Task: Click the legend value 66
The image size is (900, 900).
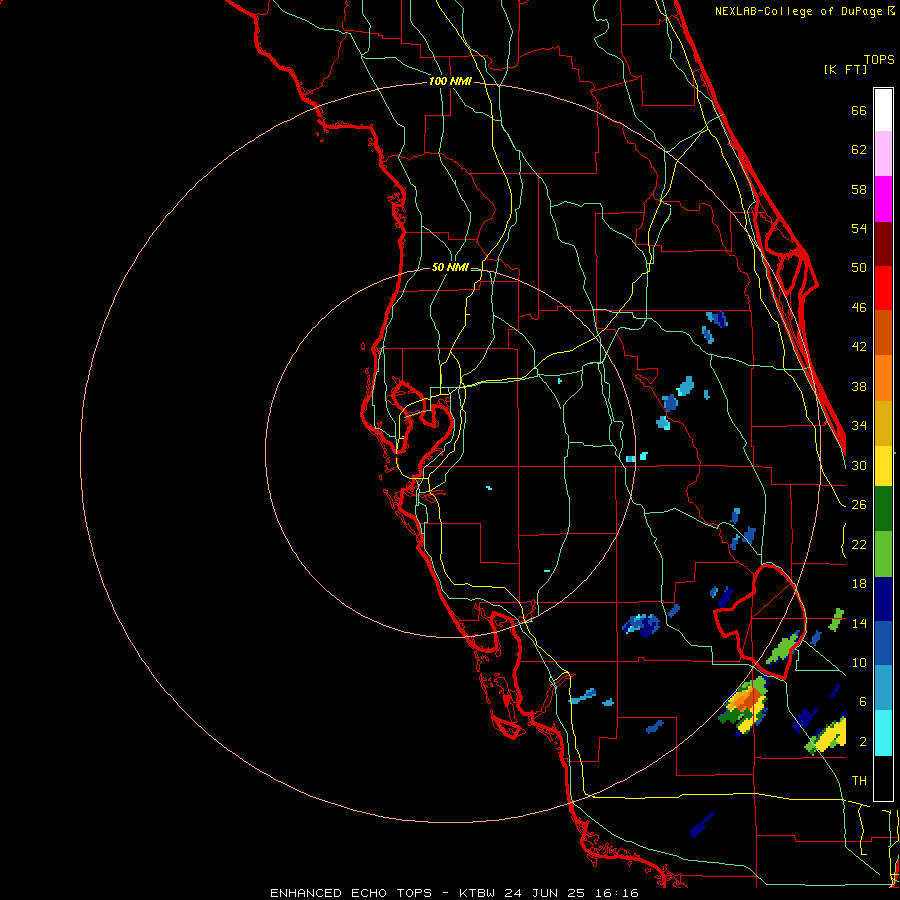Action: coord(859,110)
